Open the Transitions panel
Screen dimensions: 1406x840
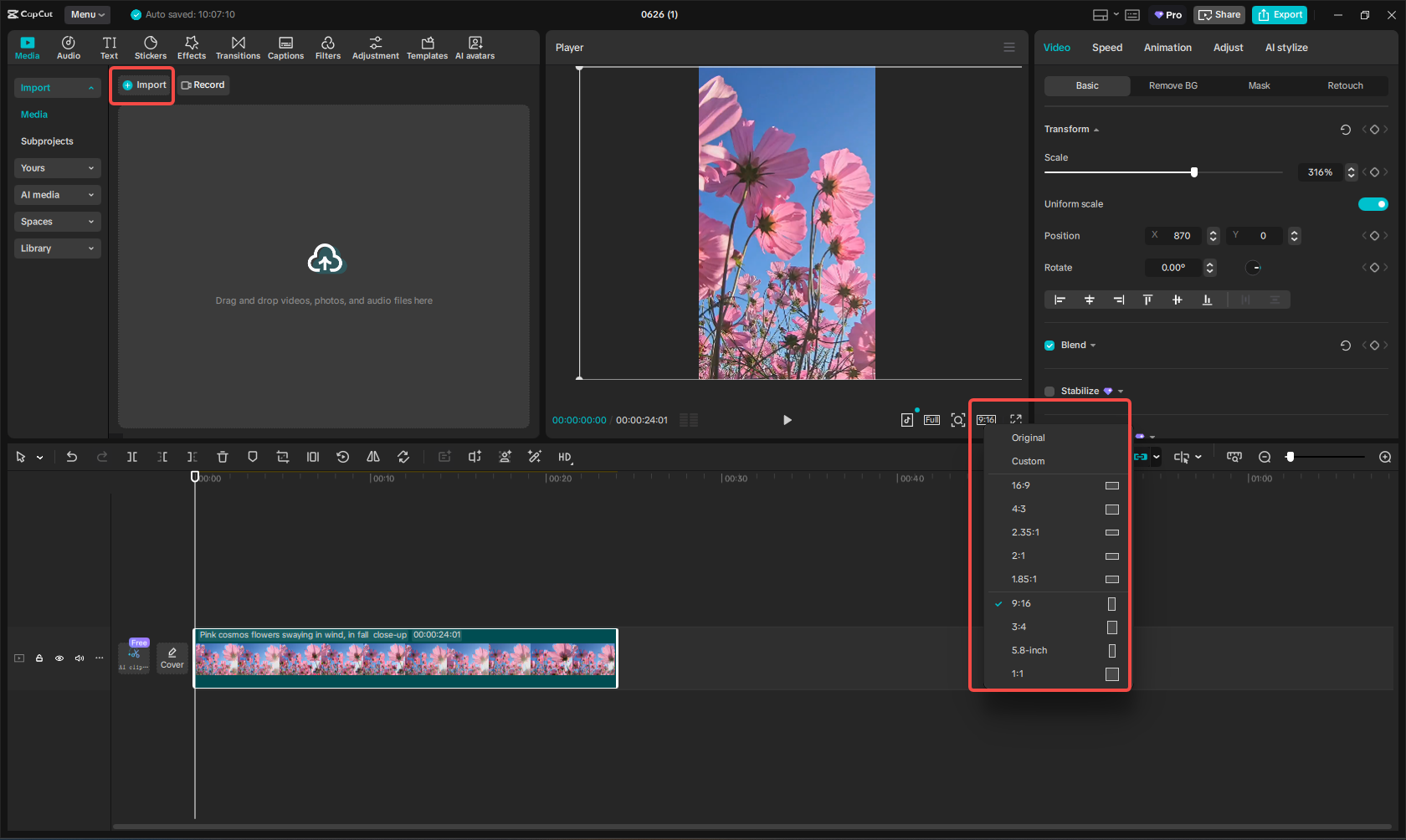238,48
